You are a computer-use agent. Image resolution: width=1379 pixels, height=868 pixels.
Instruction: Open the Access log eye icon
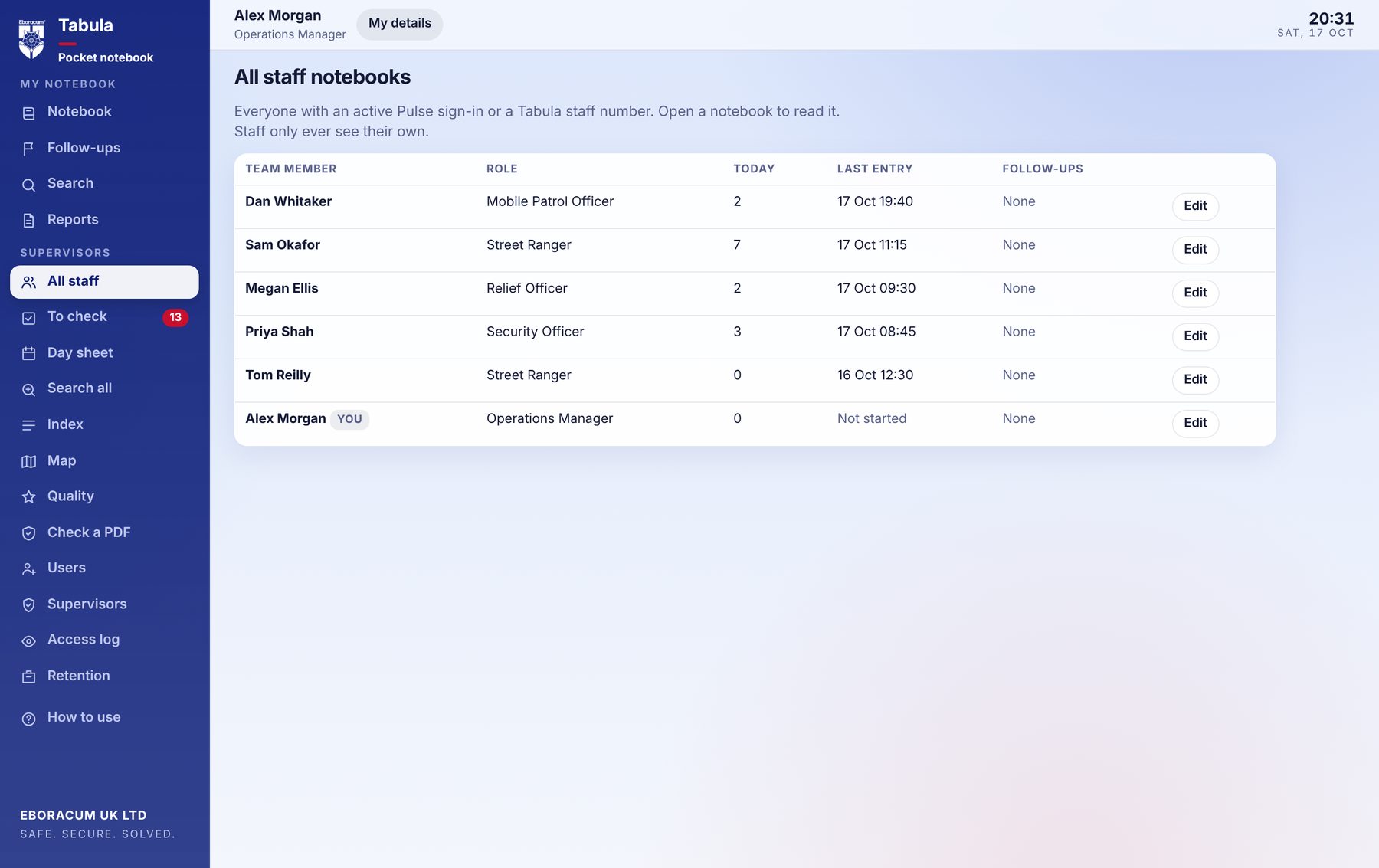pyautogui.click(x=28, y=640)
